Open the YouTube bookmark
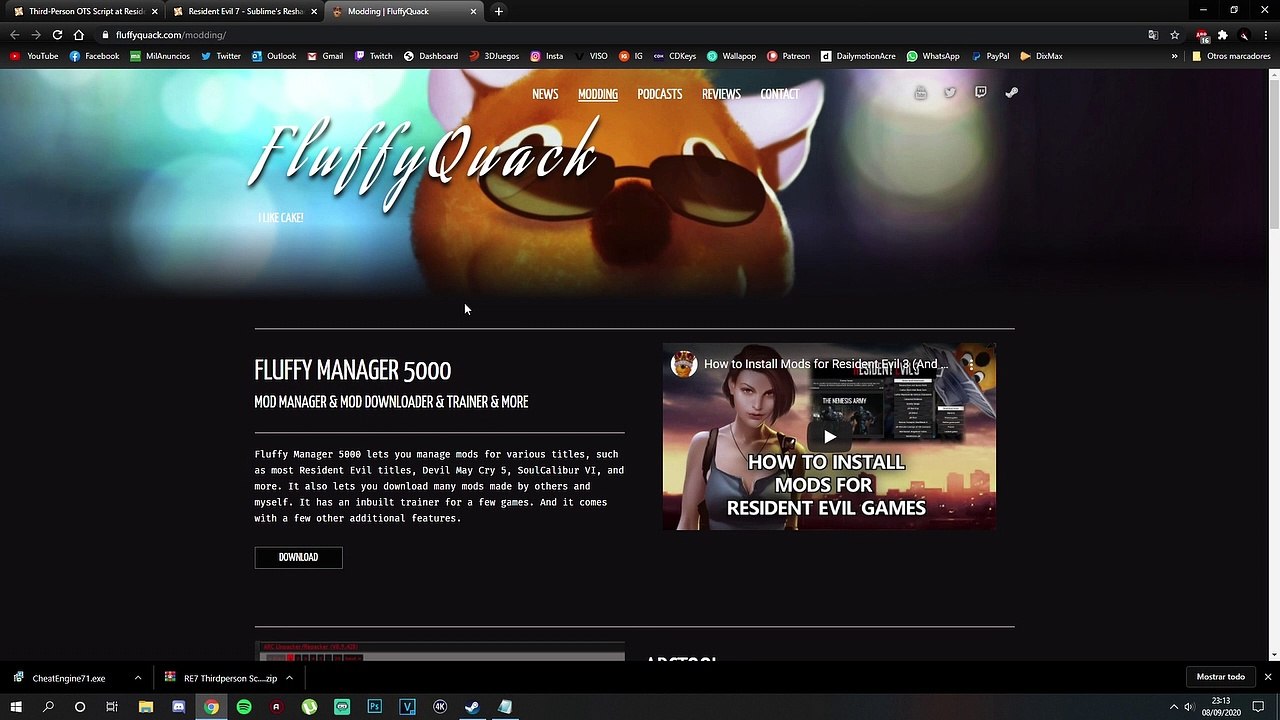This screenshot has width=1280, height=720. pos(34,56)
